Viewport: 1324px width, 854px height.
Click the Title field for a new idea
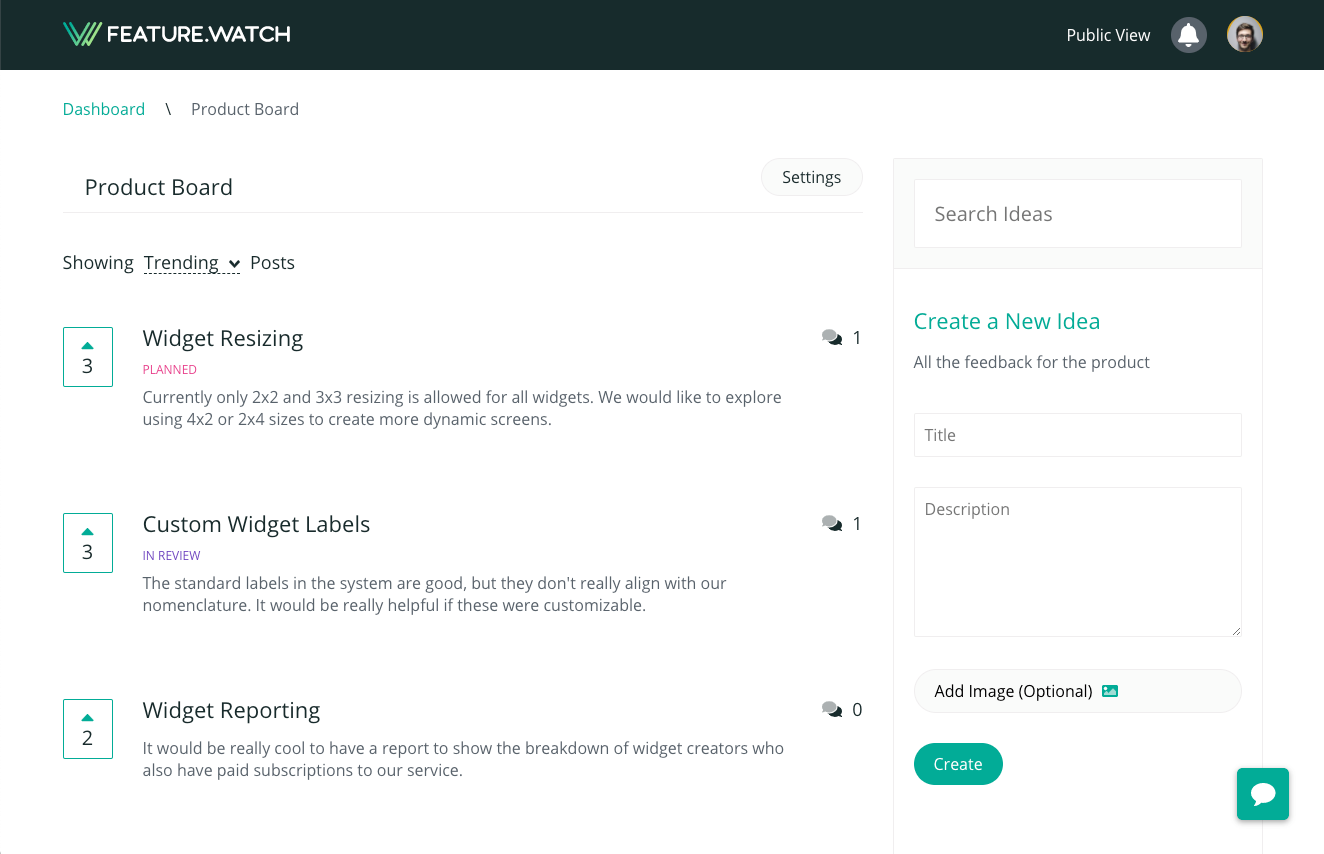coord(1077,435)
